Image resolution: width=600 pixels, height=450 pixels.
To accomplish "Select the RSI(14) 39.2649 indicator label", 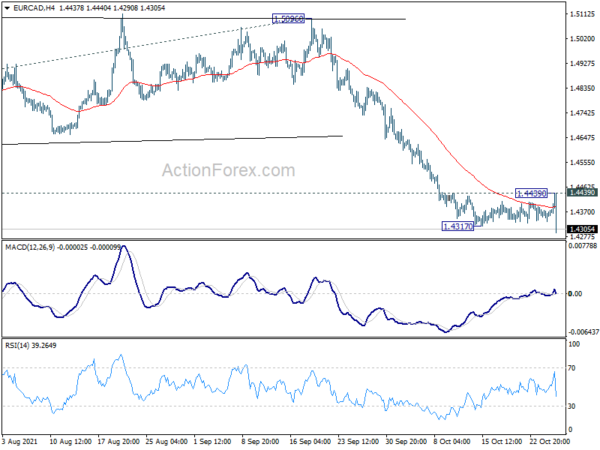I will pyautogui.click(x=31, y=346).
